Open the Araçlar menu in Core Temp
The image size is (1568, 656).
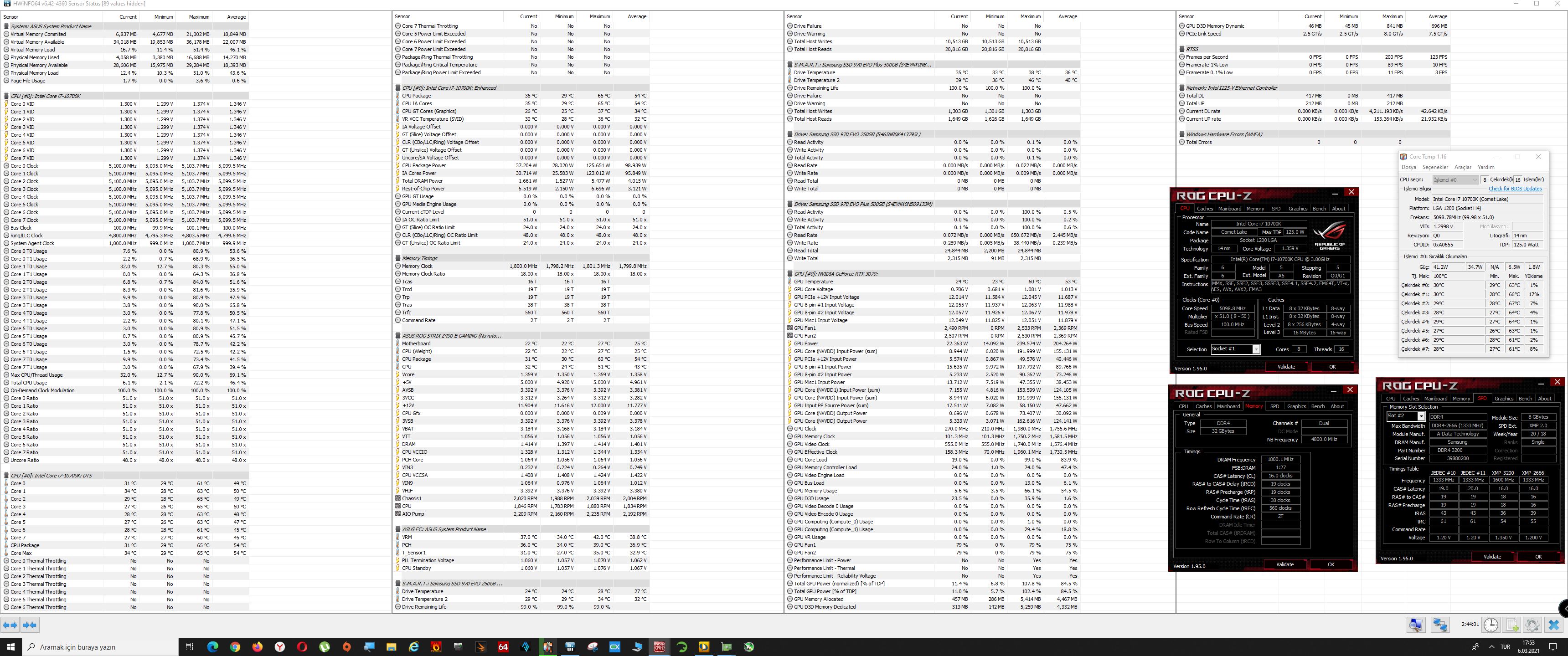(1462, 167)
